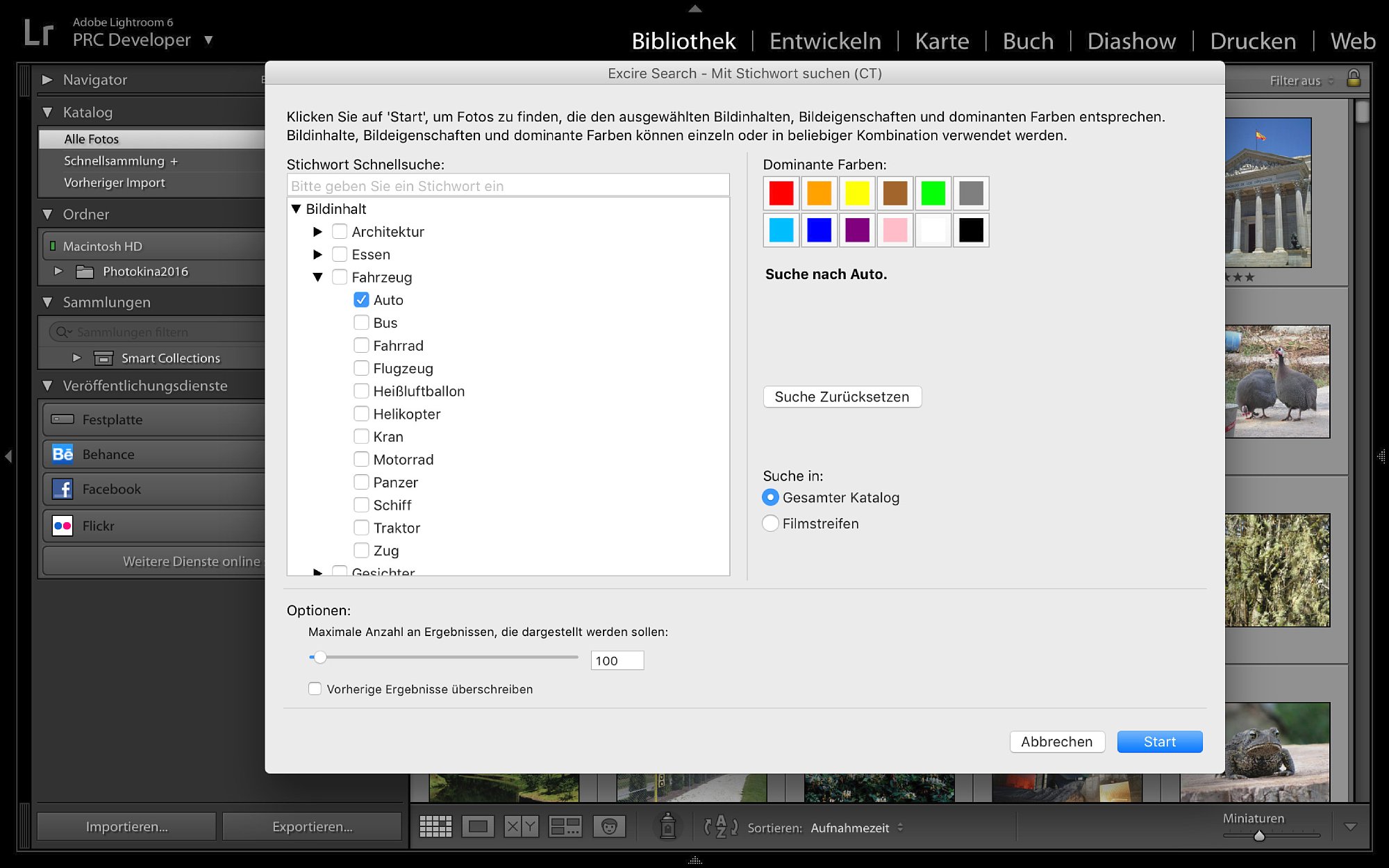Open survey view icon
1389x868 pixels.
[565, 826]
